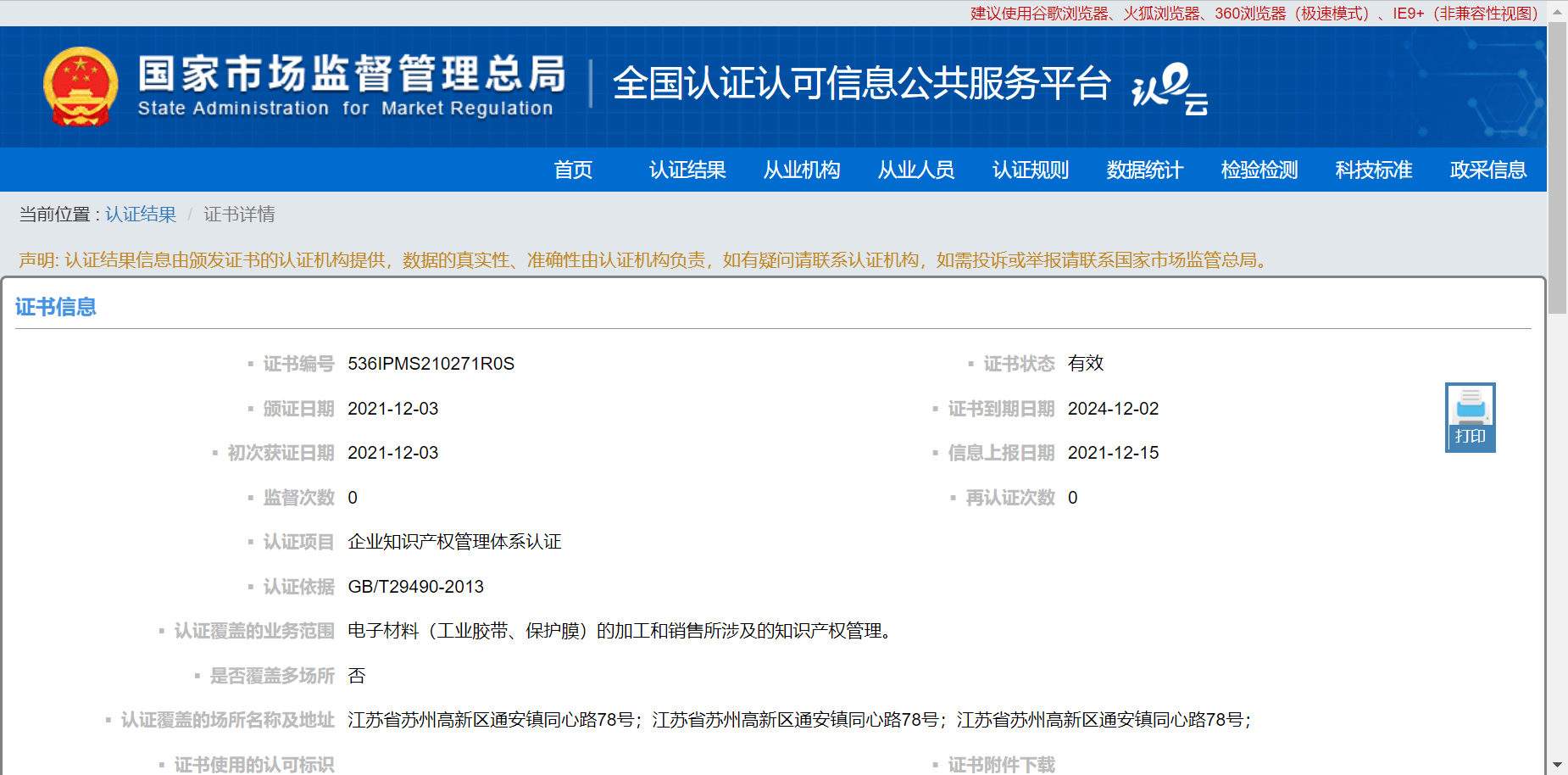Click the scrollbar up arrow
This screenshot has width=1568, height=775.
pos(1557,11)
